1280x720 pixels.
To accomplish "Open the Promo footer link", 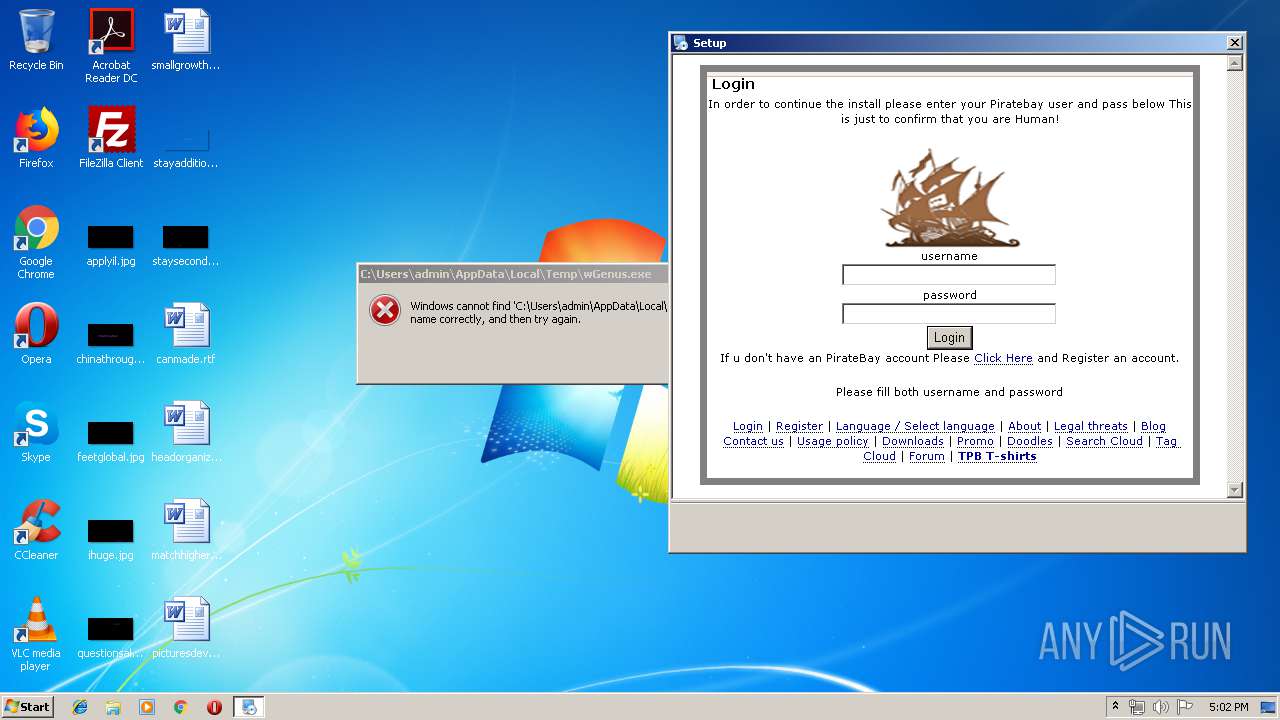I will pos(975,441).
